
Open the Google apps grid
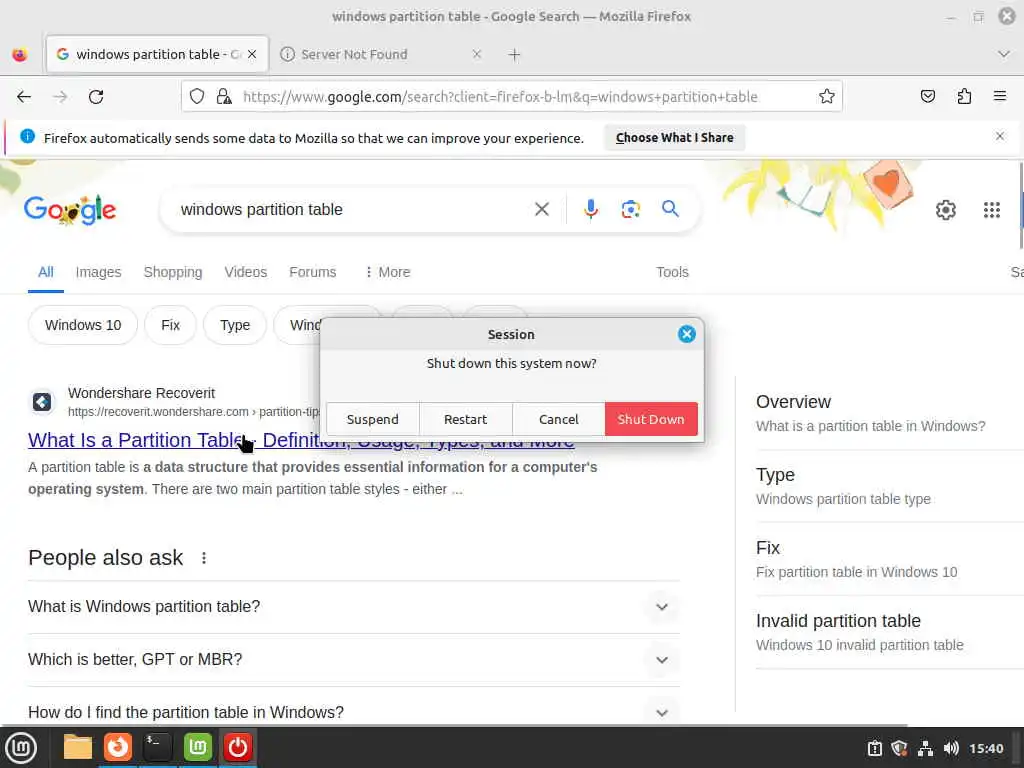point(991,210)
